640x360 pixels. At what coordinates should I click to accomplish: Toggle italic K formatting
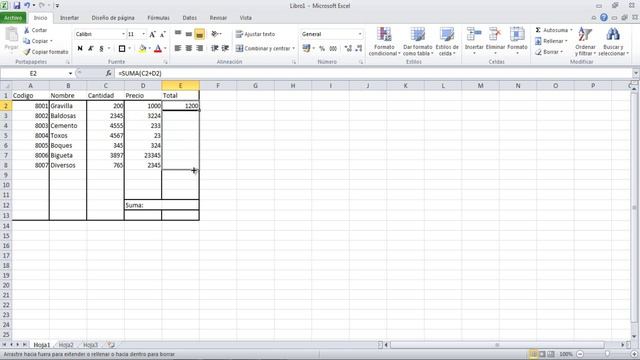(x=91, y=49)
